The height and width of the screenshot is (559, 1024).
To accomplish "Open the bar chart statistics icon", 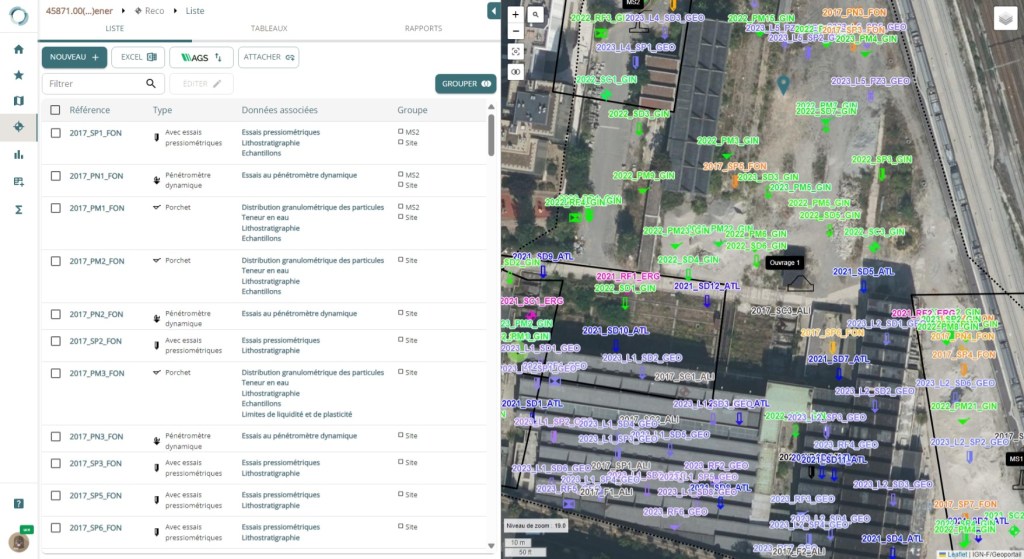I will (x=18, y=154).
